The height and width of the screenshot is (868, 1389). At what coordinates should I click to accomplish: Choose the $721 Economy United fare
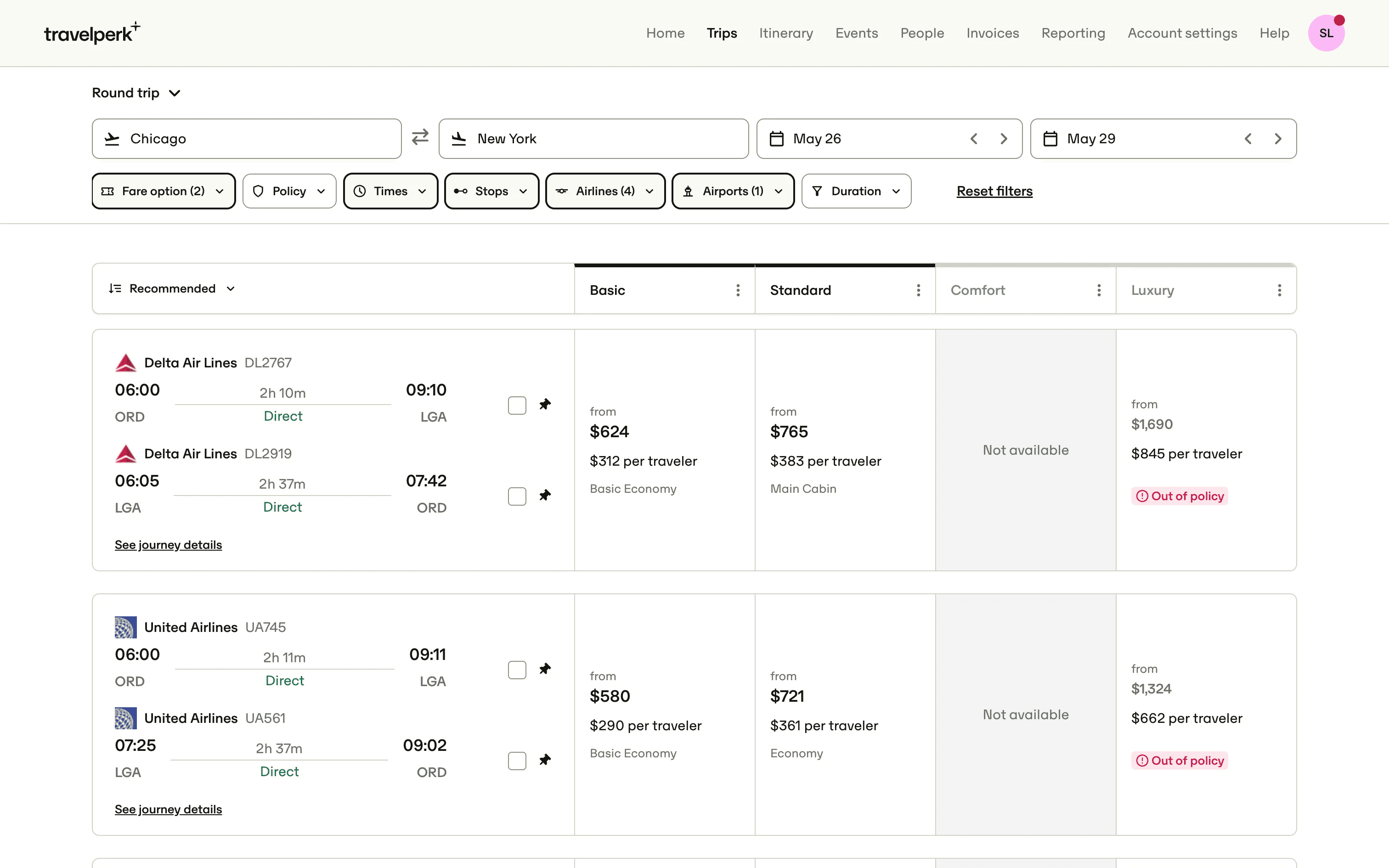click(x=845, y=715)
